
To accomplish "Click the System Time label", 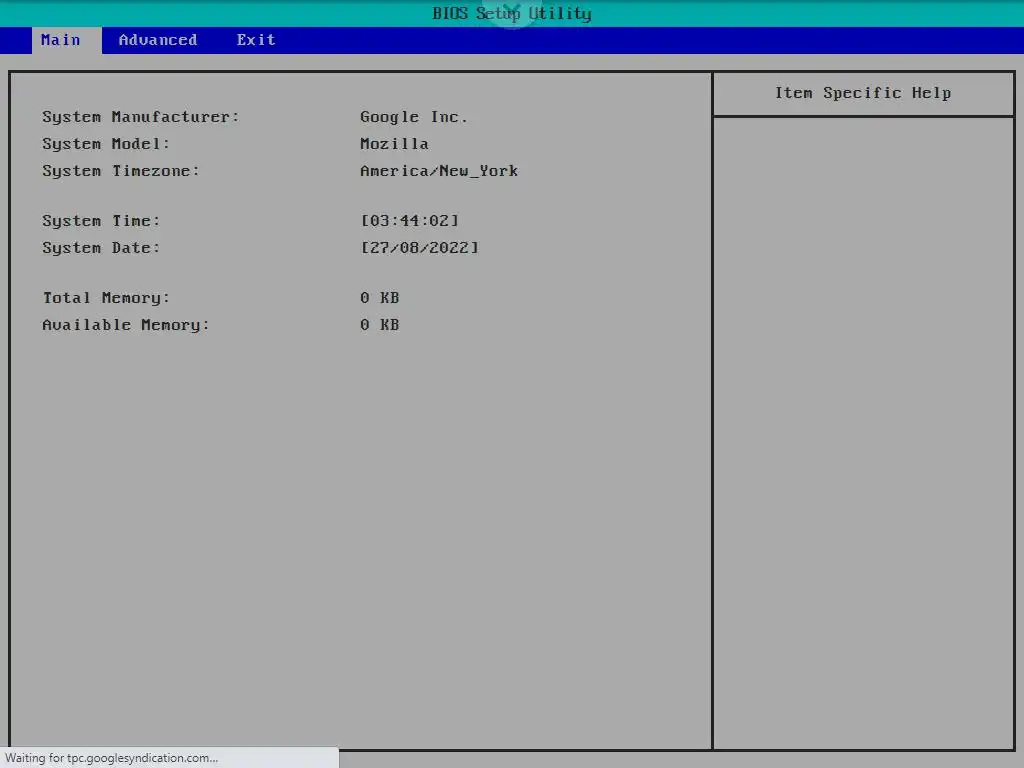I will pos(101,221).
